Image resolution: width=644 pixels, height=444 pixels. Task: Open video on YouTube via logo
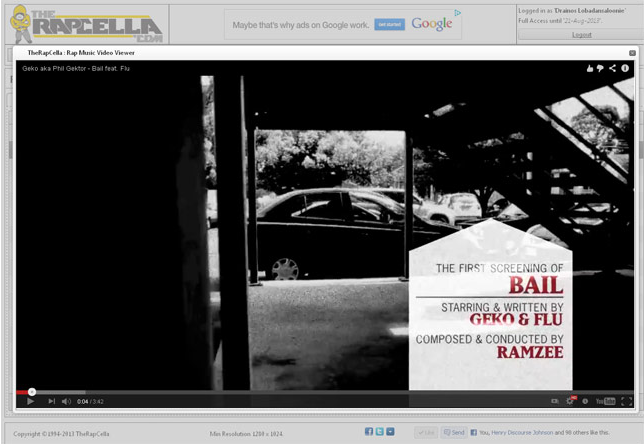coord(605,401)
